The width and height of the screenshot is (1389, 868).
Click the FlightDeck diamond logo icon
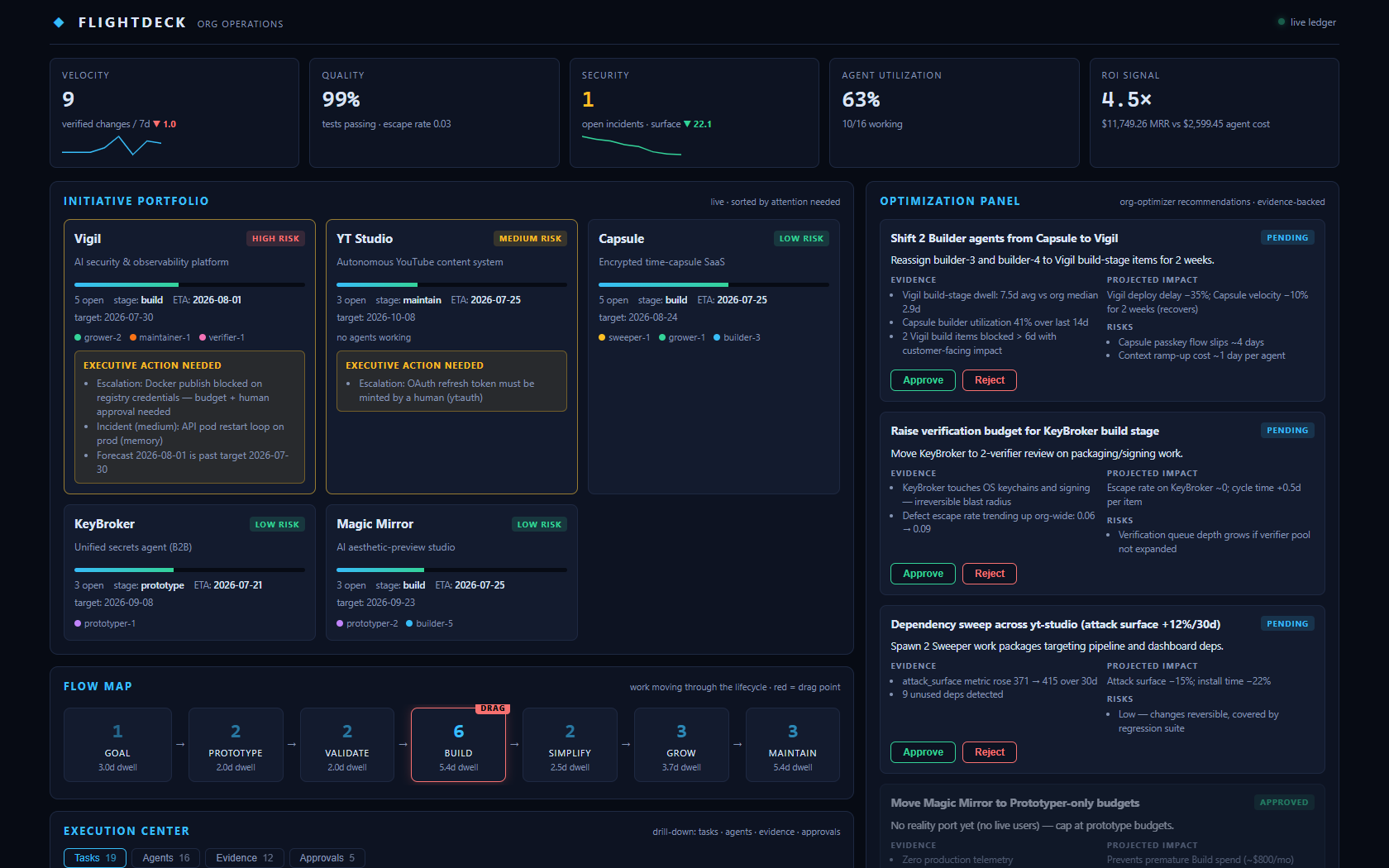(x=59, y=22)
